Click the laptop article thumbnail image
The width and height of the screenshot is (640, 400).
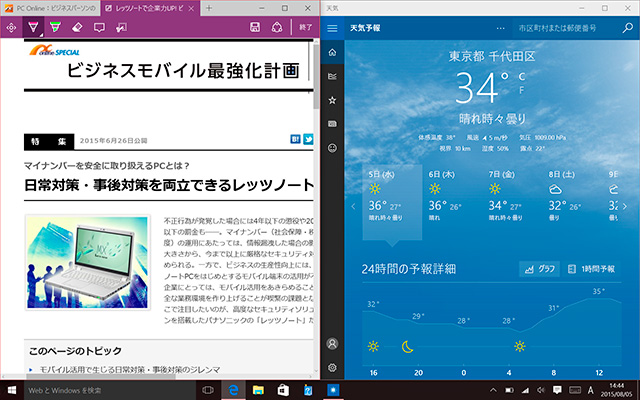87,262
